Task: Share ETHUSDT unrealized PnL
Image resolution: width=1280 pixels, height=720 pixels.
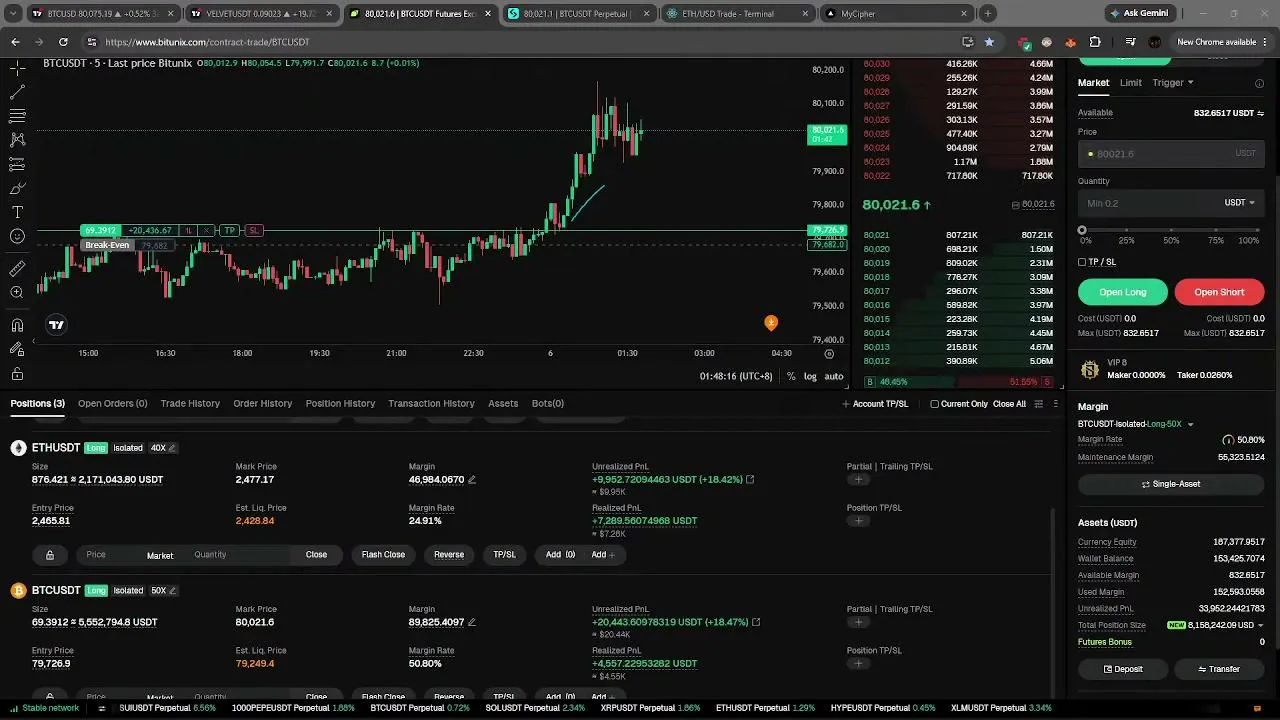Action: [x=750, y=480]
